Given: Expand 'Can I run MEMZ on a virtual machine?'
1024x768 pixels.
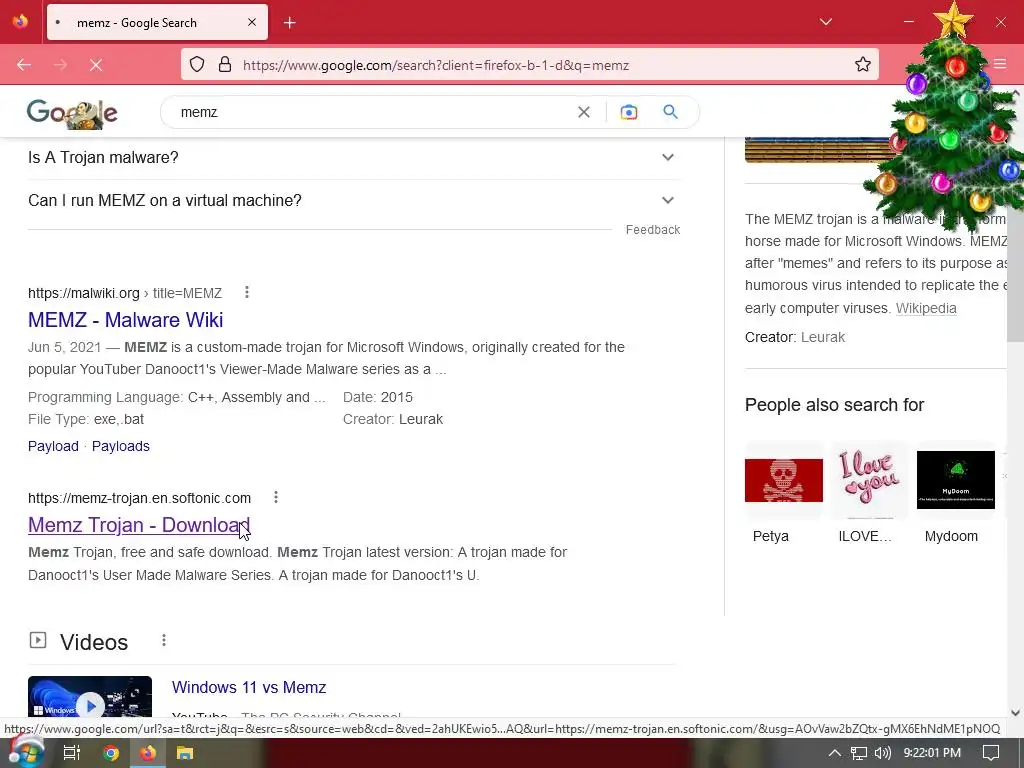Looking at the screenshot, I should pos(354,200).
